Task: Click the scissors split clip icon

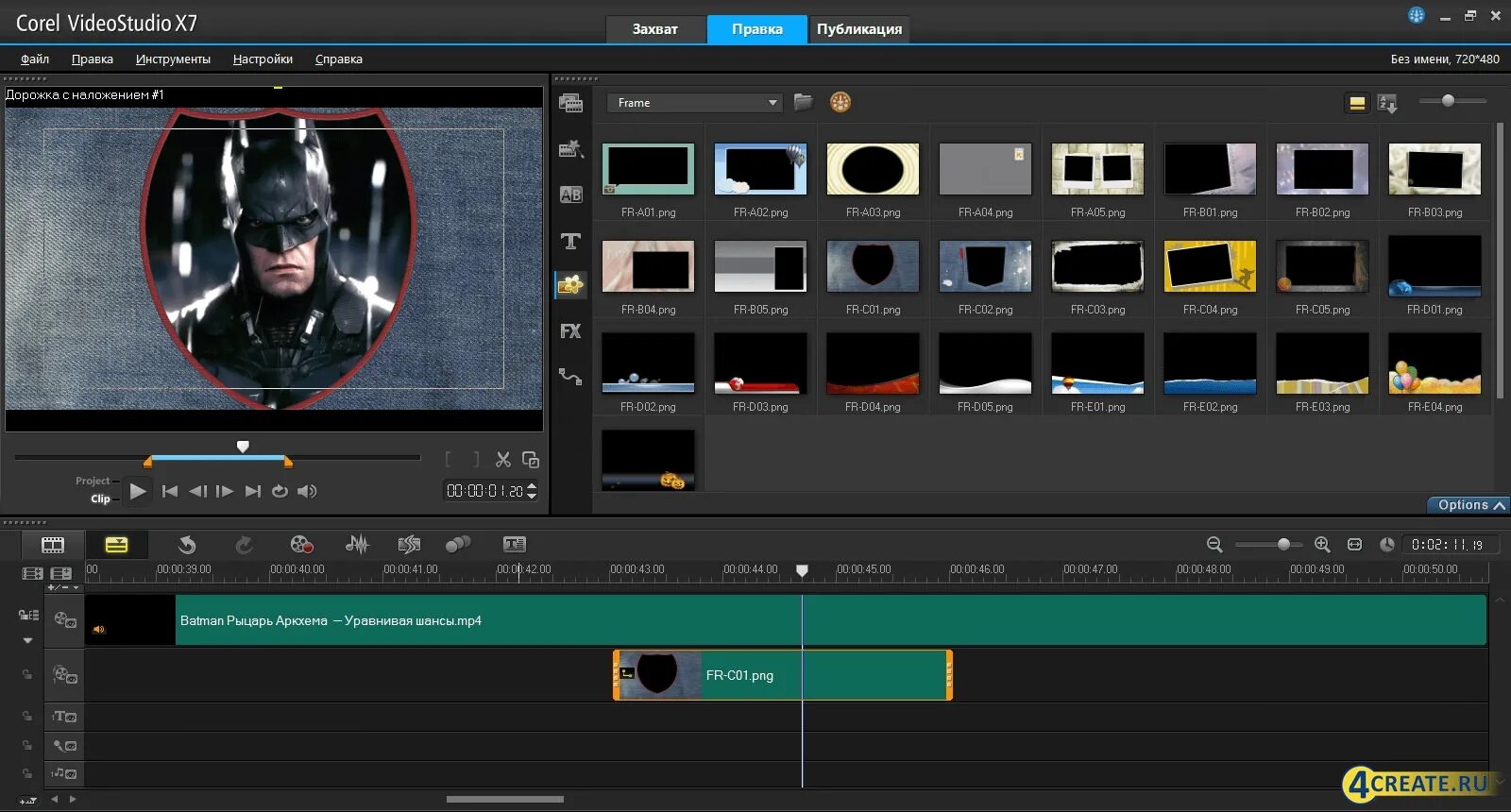Action: [503, 460]
